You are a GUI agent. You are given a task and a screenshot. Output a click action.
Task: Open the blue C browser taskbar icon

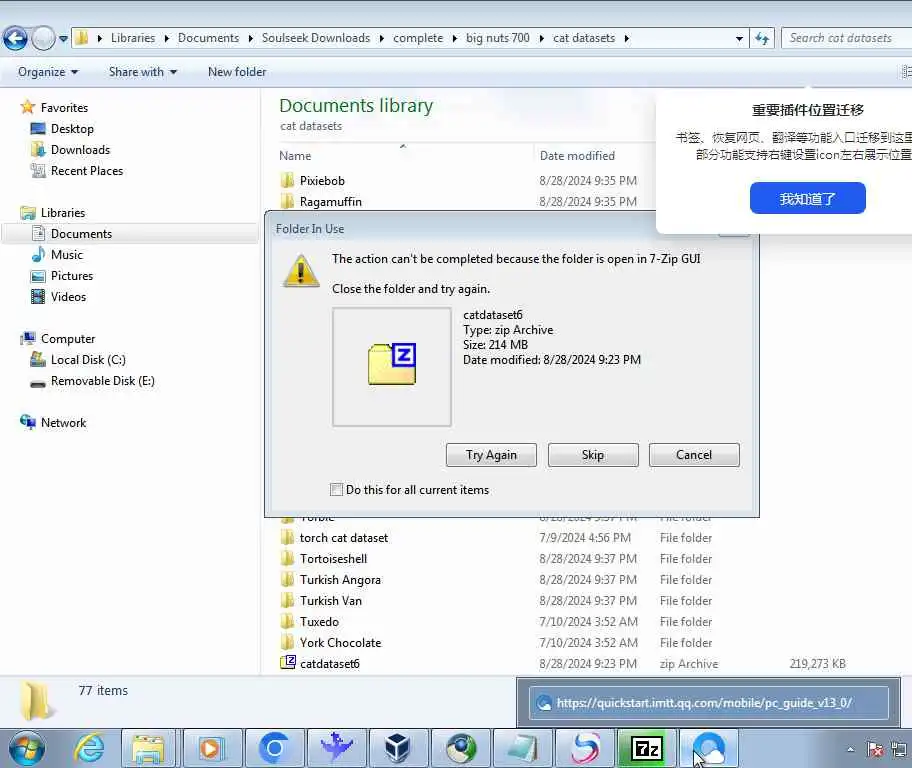[x=273, y=748]
